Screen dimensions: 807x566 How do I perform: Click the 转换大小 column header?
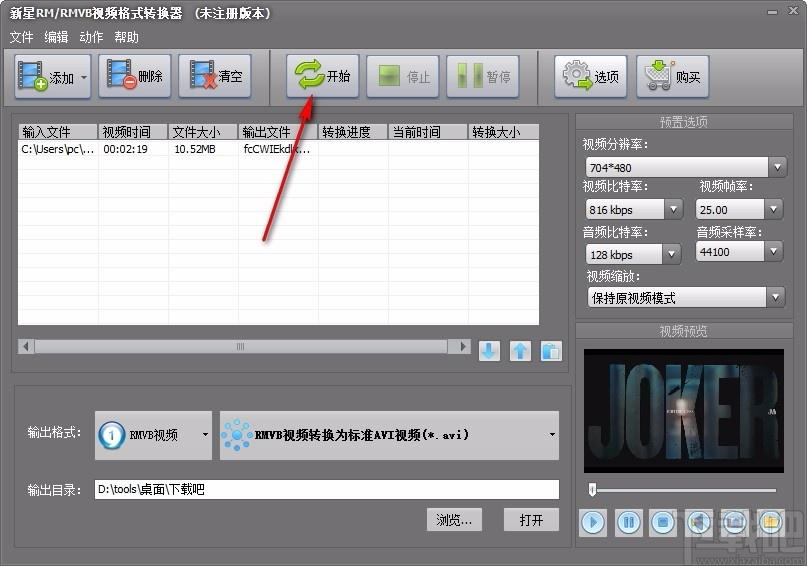pyautogui.click(x=503, y=132)
